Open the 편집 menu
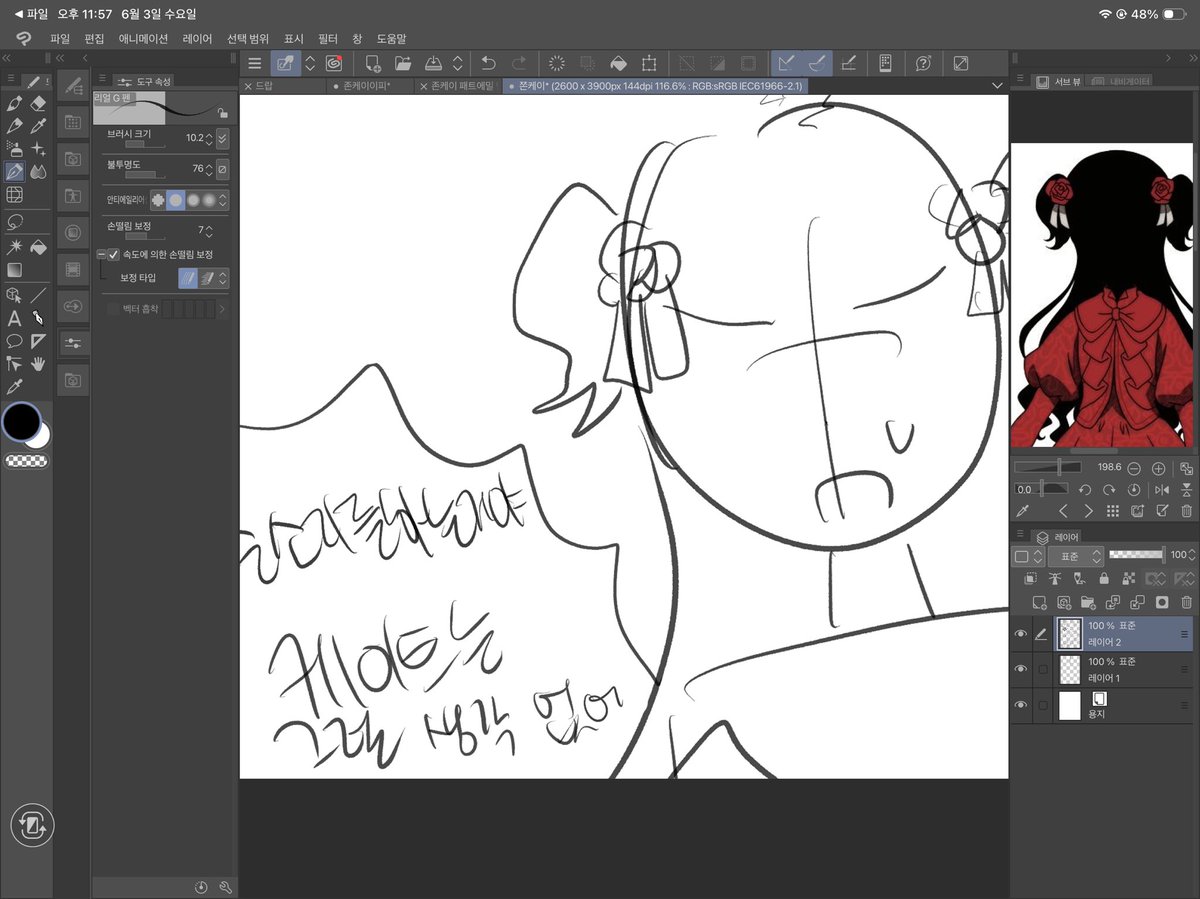Viewport: 1200px width, 899px height. click(x=94, y=38)
